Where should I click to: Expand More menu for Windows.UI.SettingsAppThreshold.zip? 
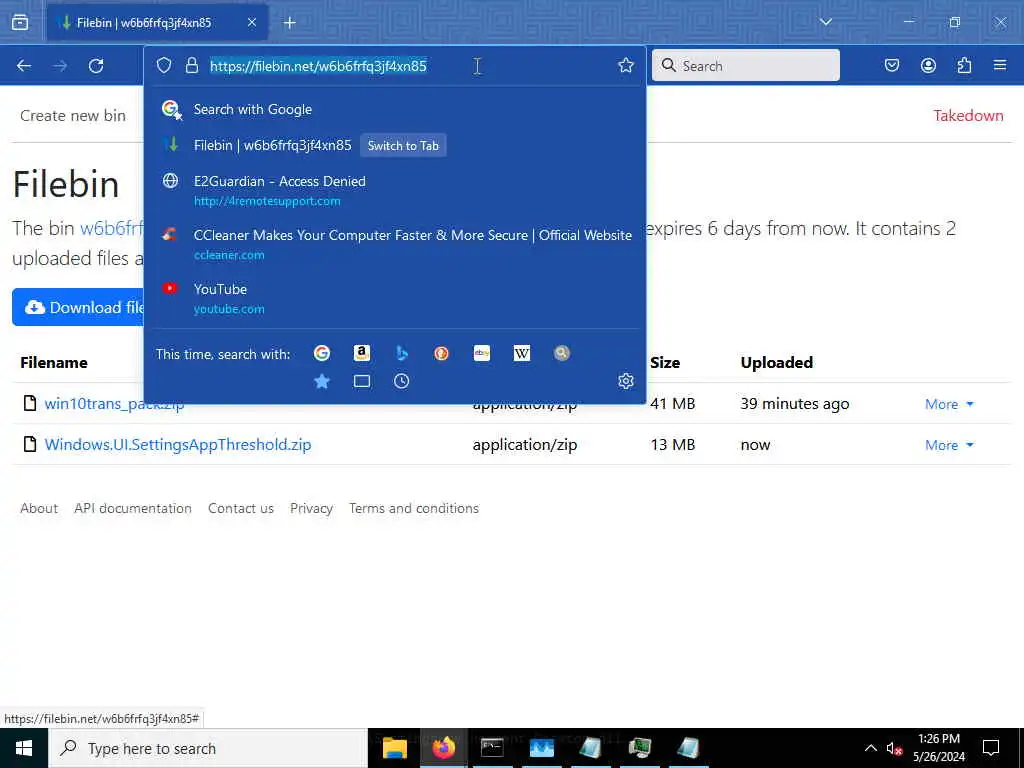[949, 445]
